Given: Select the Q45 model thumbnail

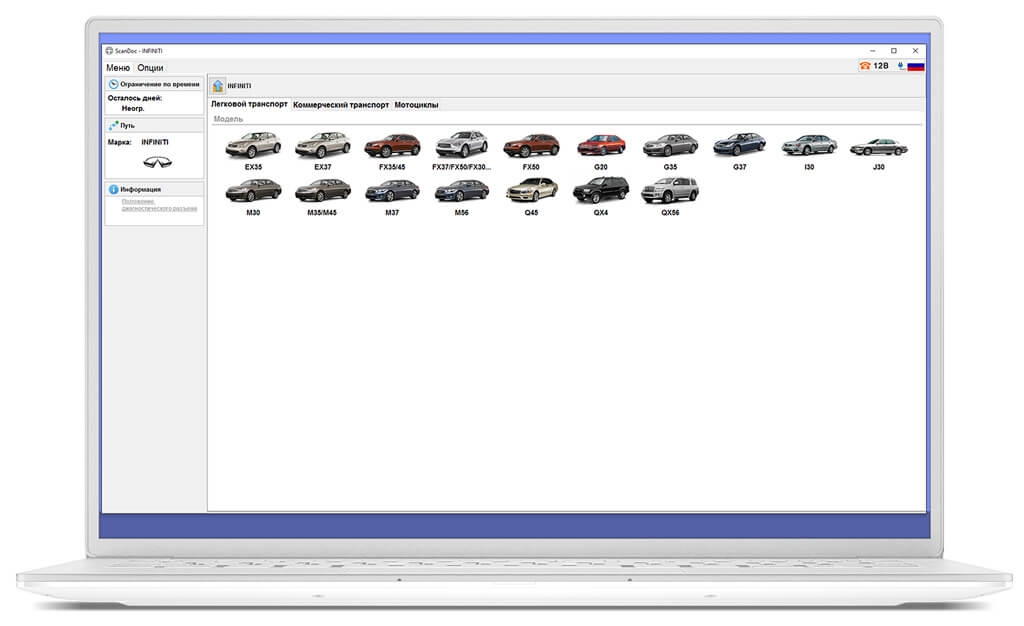Looking at the screenshot, I should [x=532, y=196].
